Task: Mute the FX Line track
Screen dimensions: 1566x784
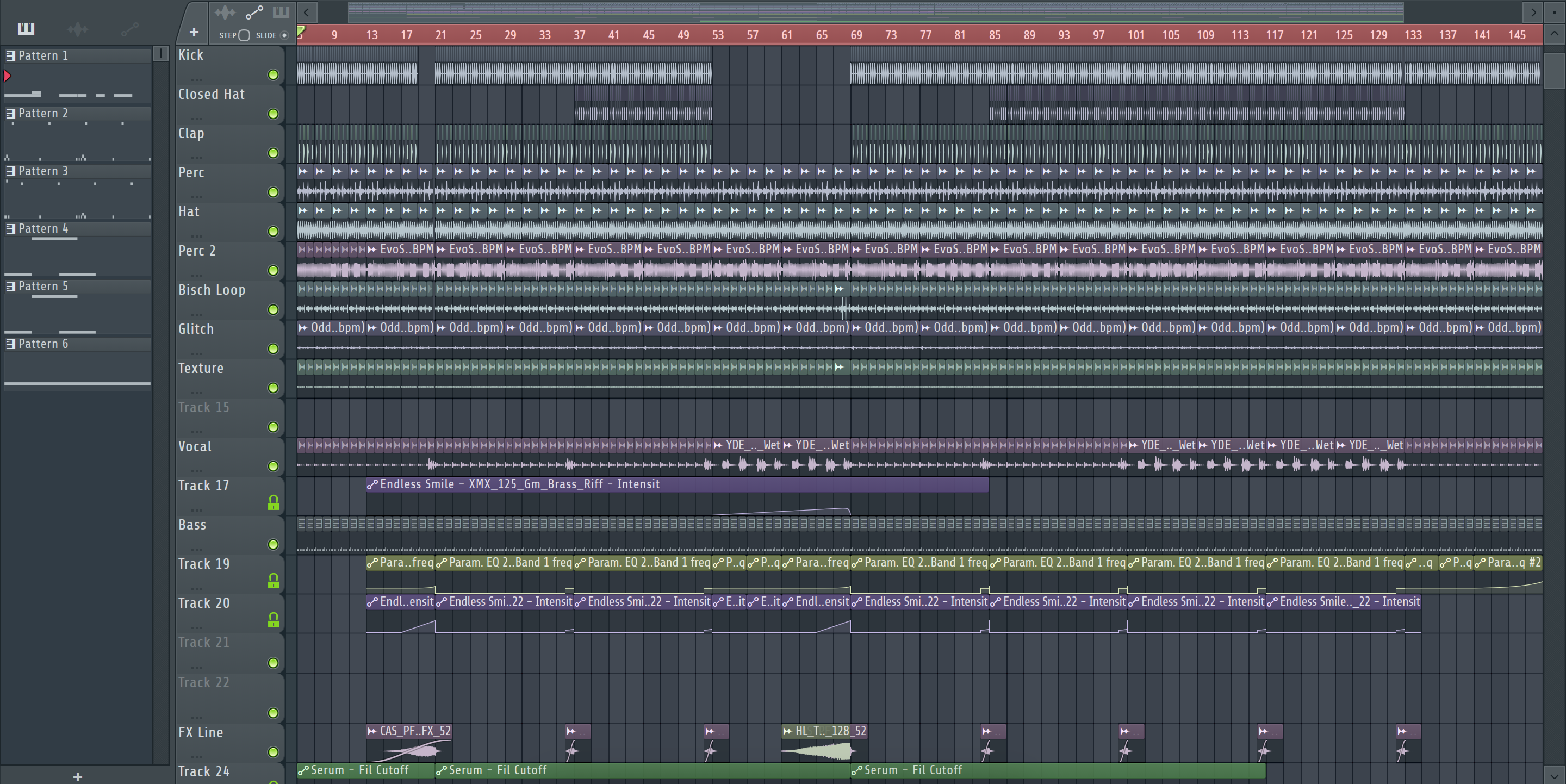Action: pos(273,752)
